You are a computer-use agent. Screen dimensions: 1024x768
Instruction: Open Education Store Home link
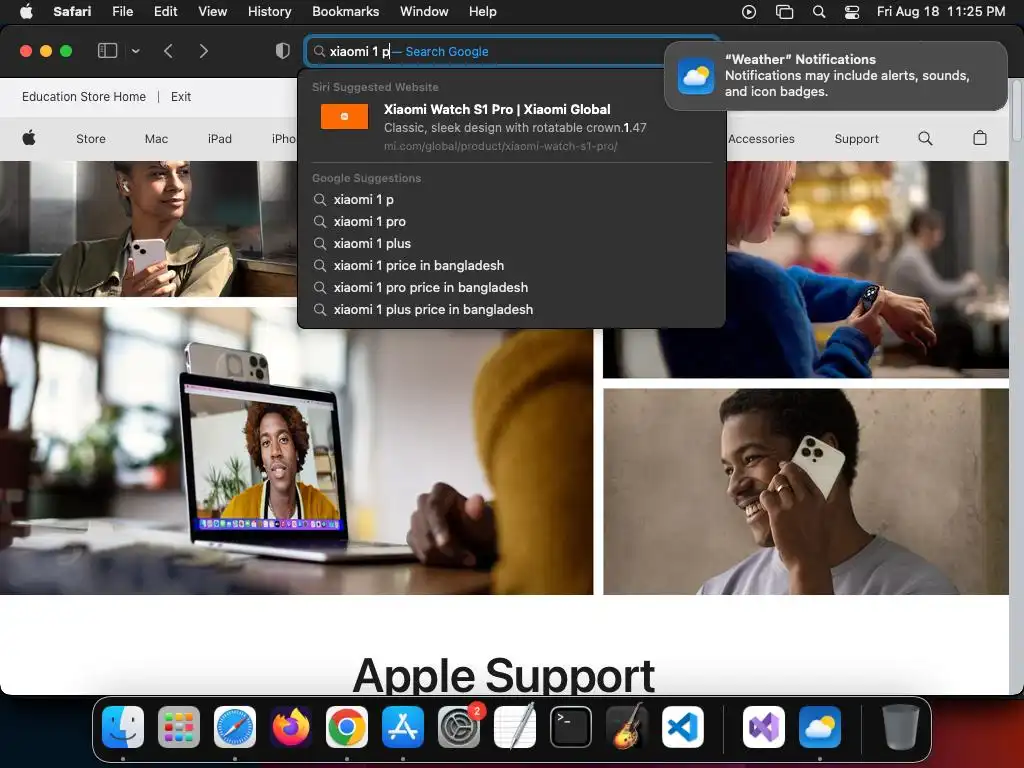coord(84,97)
